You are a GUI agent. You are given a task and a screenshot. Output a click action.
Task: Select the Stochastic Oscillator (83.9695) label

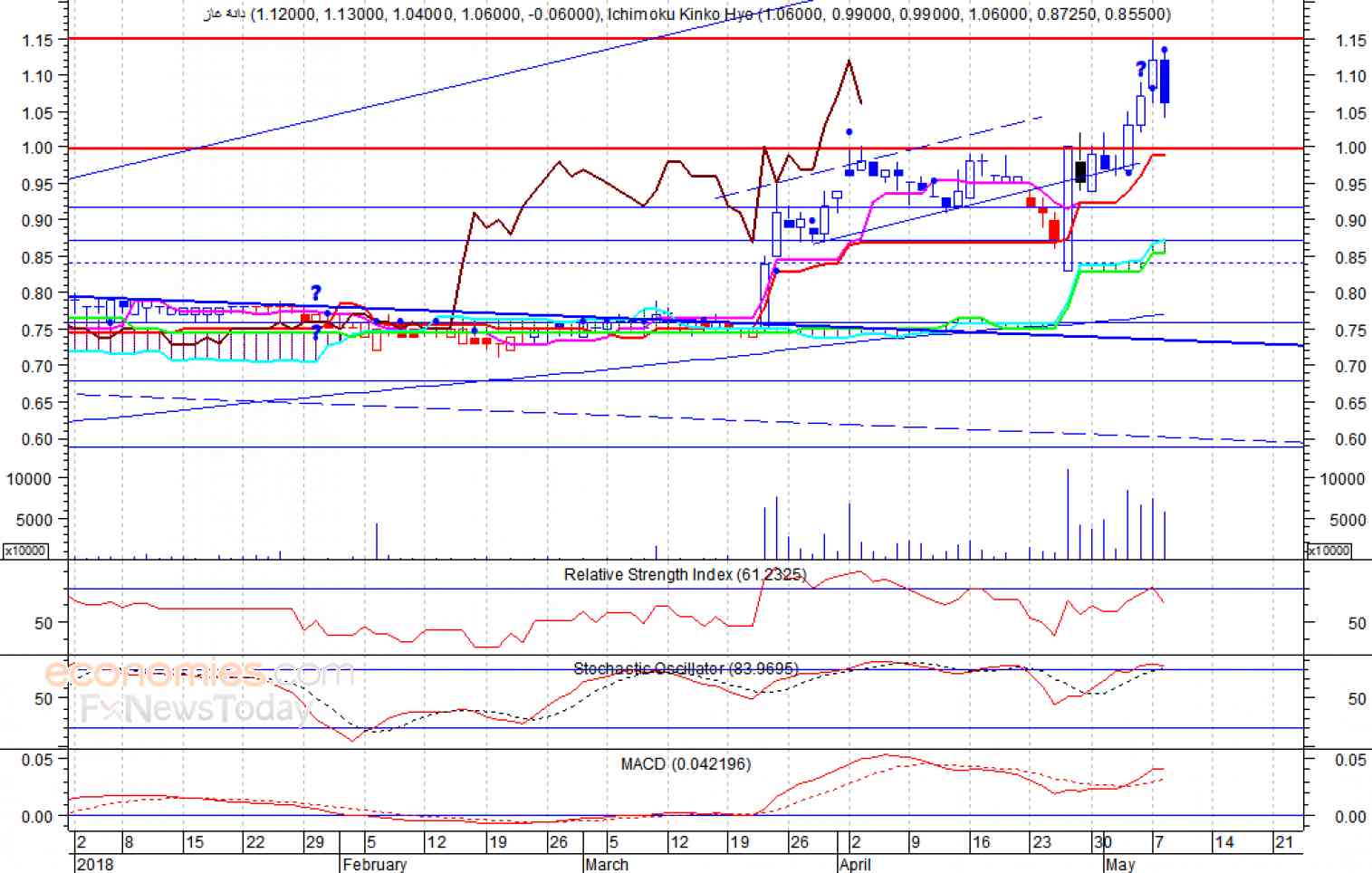point(686,668)
